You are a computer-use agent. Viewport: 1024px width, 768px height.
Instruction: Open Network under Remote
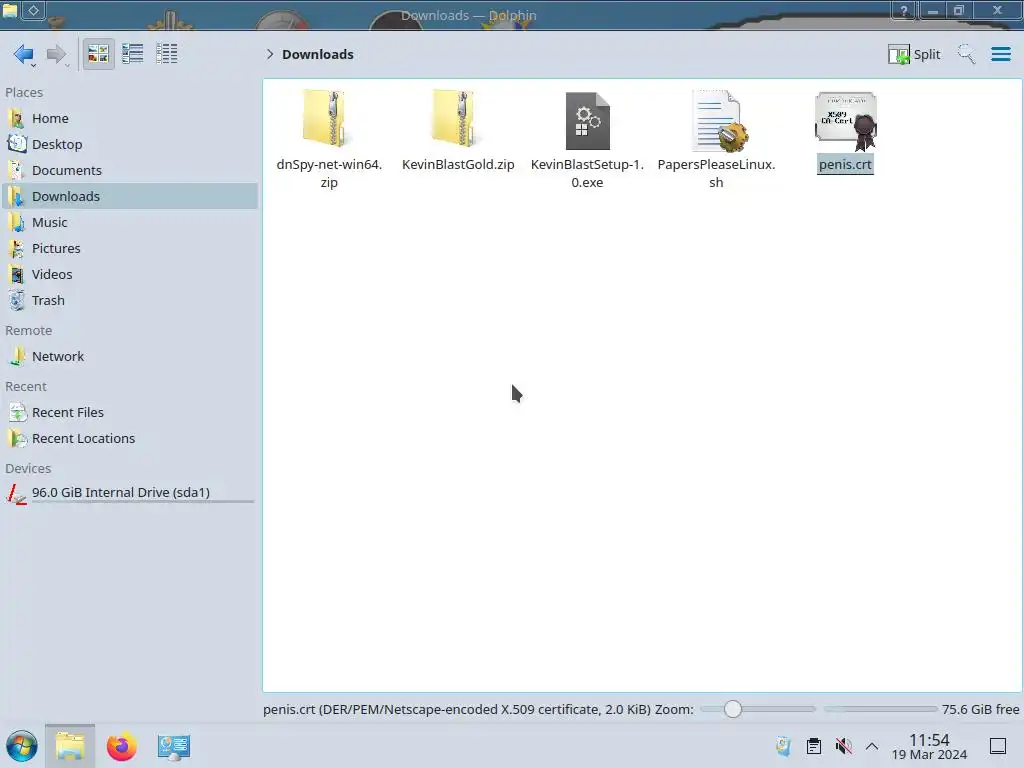tap(130, 357)
